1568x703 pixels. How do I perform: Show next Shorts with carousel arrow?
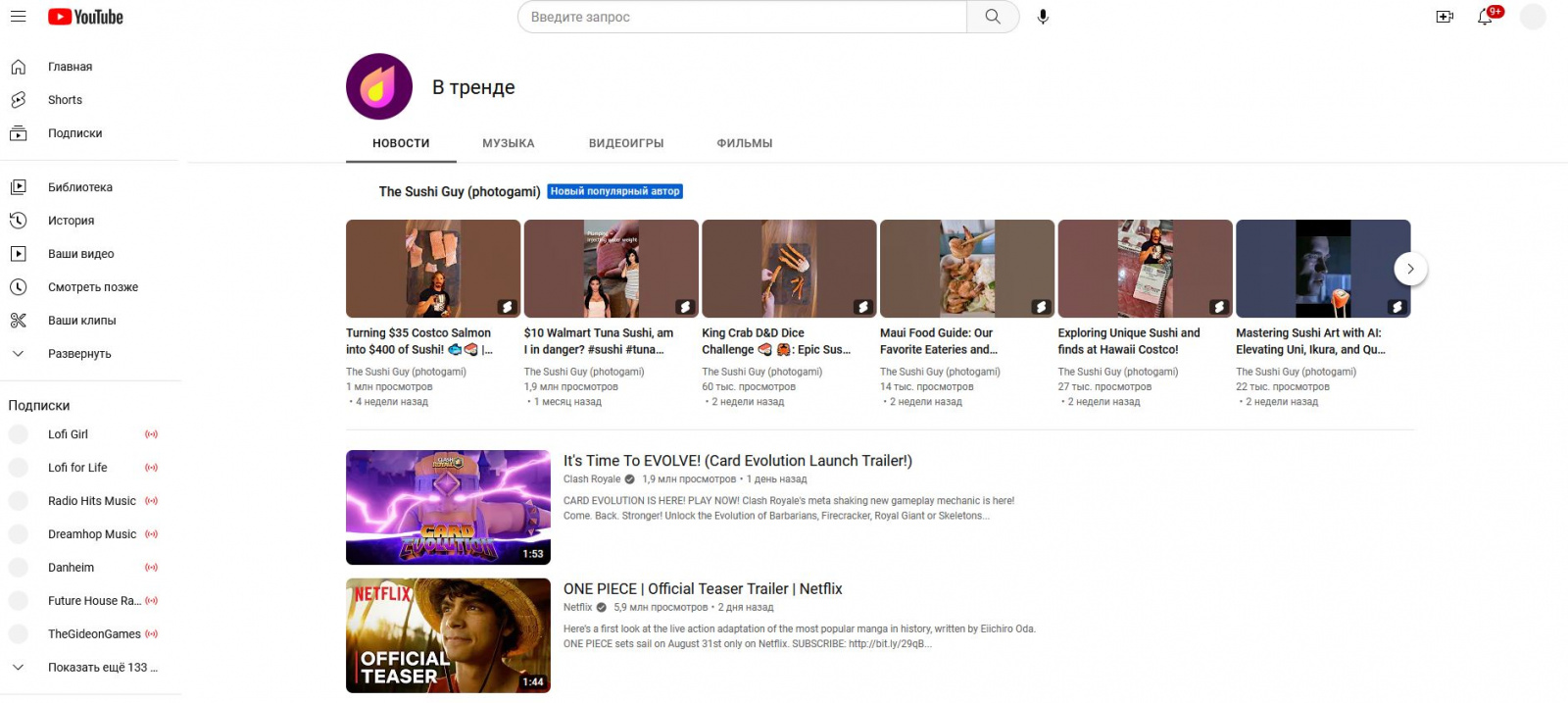point(1410,269)
